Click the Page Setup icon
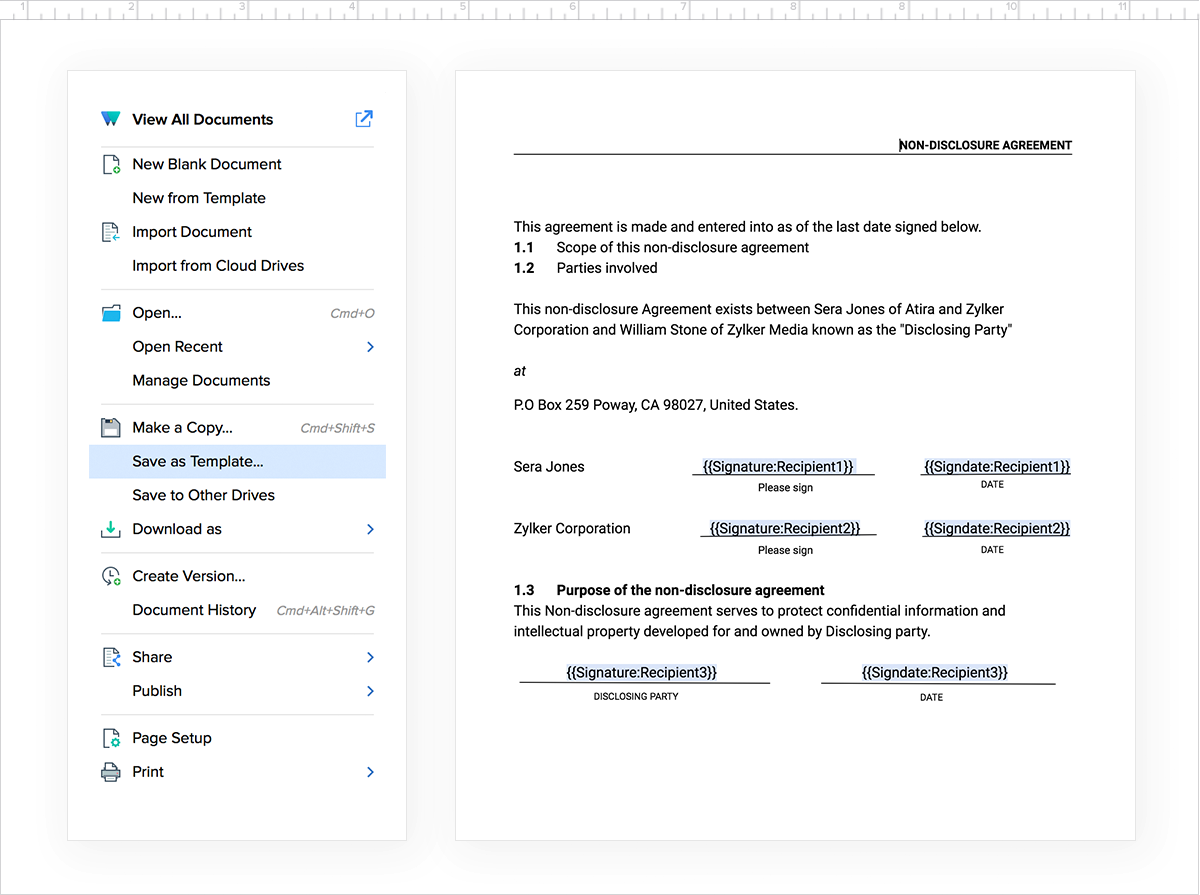Screen dimensions: 1200x895 click(x=111, y=738)
